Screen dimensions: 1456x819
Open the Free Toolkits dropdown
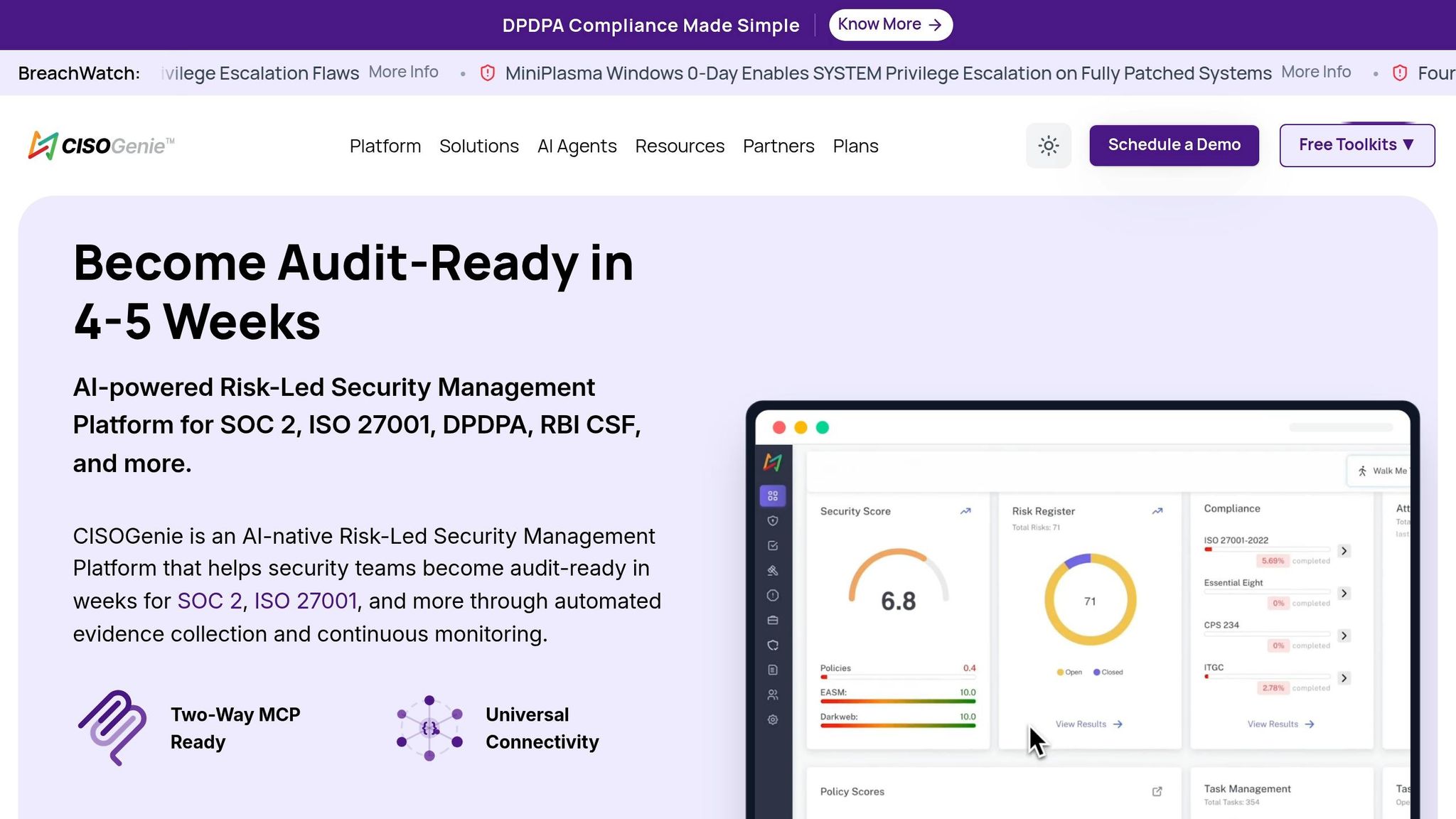[x=1356, y=146]
